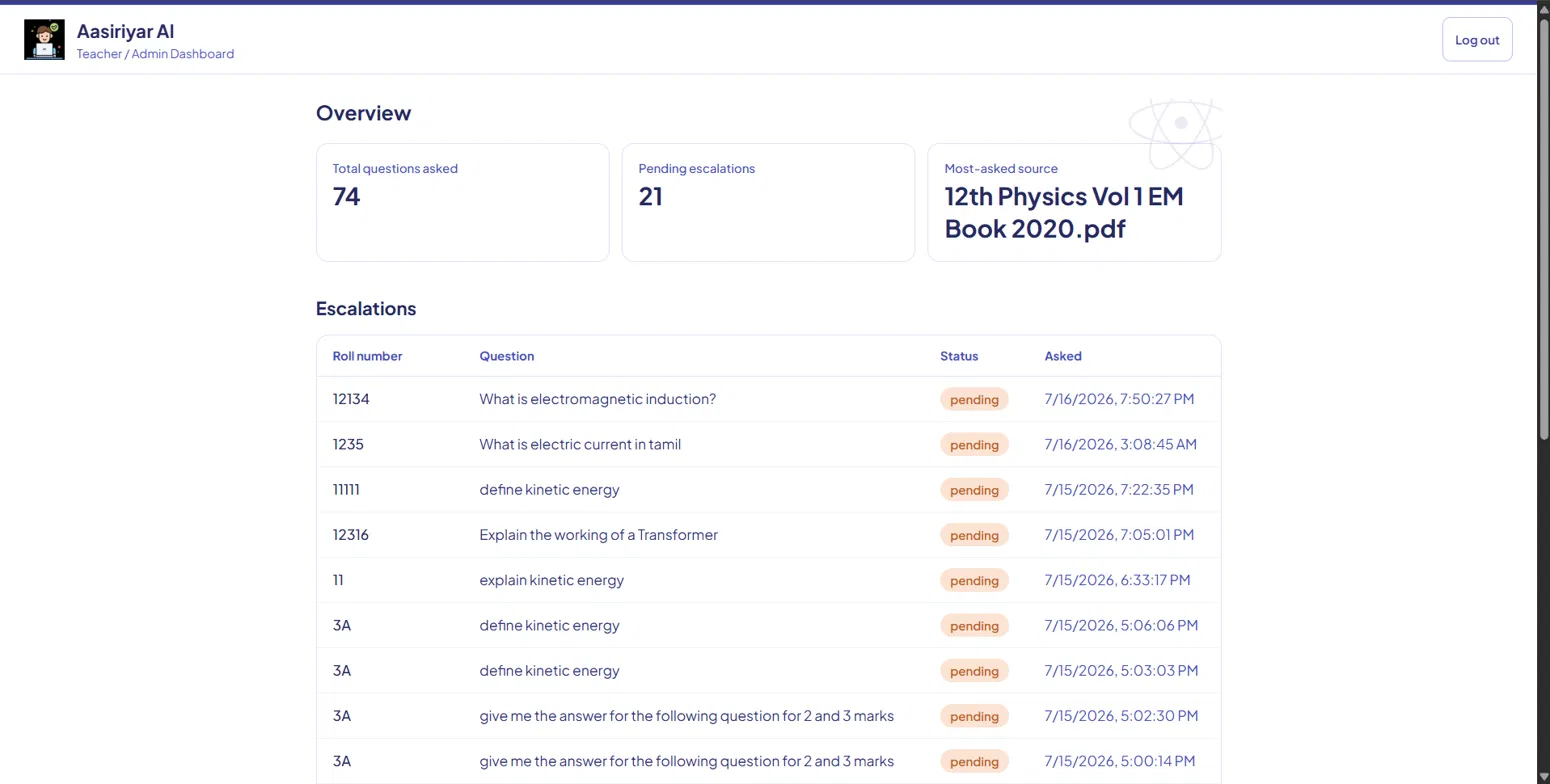
Task: Click pending badge in the 5:03:03 PM row
Action: click(974, 671)
